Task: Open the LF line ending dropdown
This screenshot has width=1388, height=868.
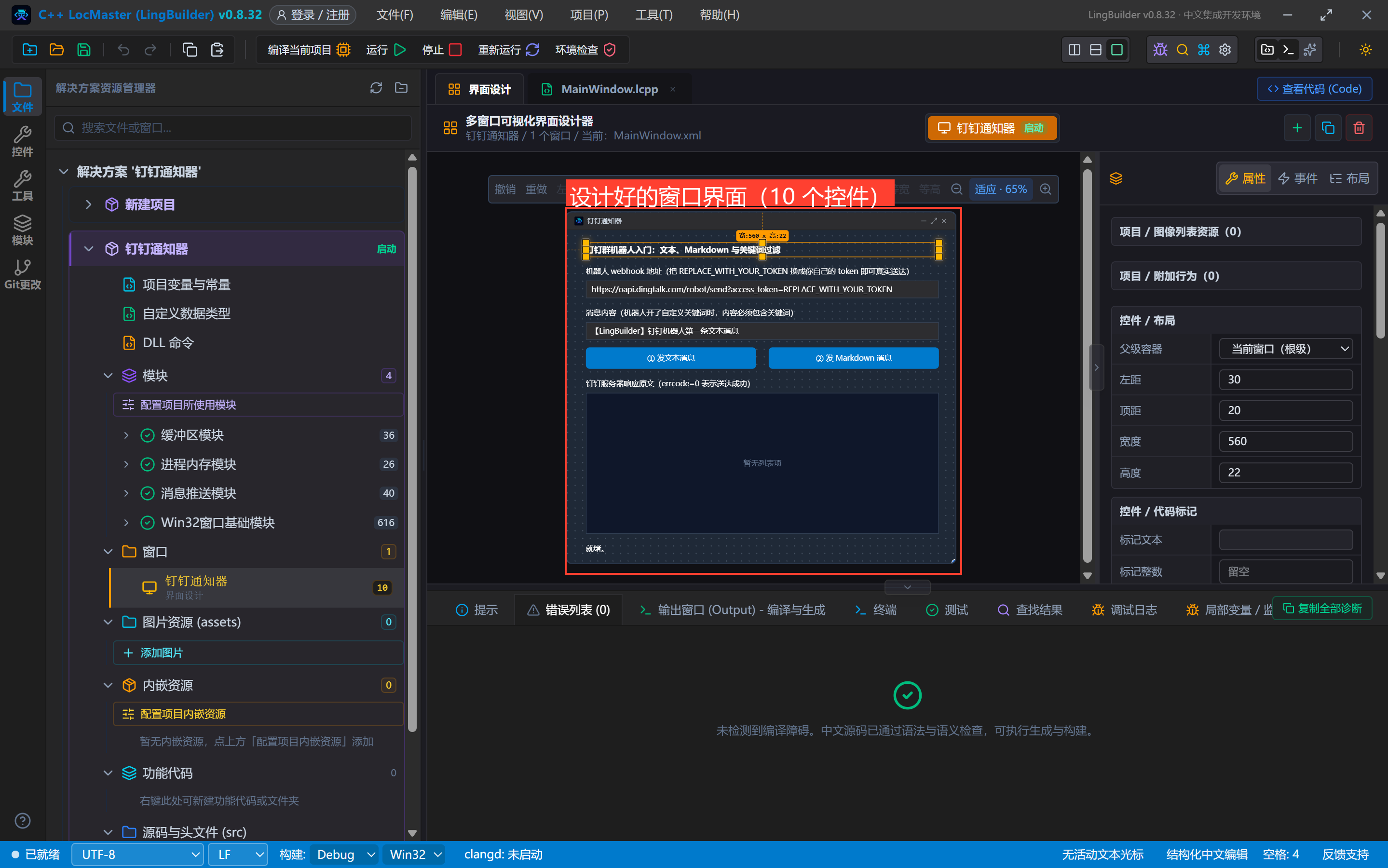Action: [x=238, y=854]
